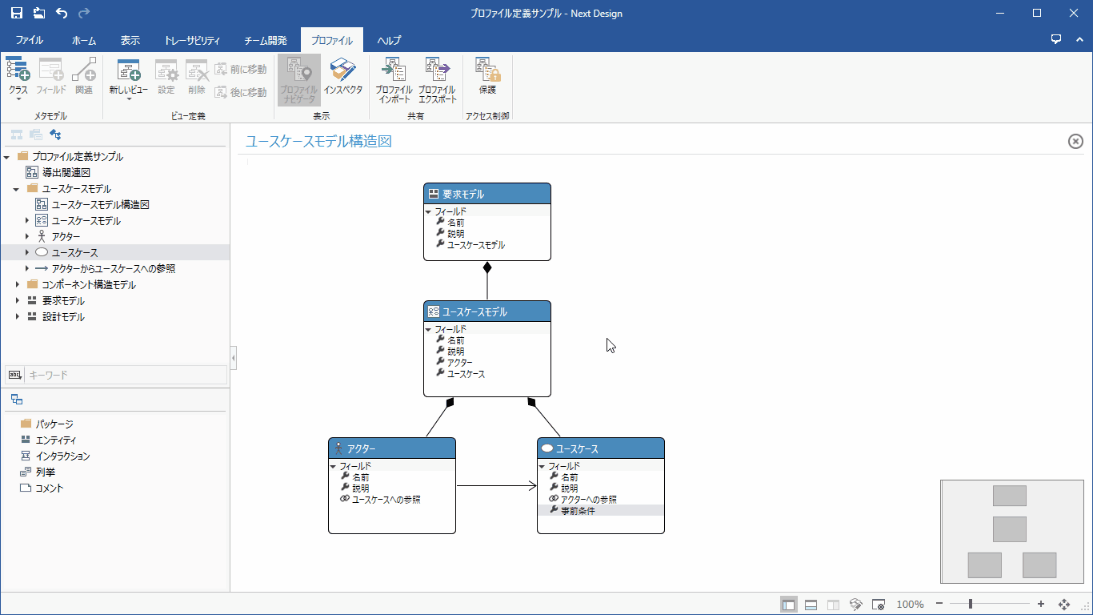
Task: Add a new class with the クラス icon
Action: click(x=18, y=72)
